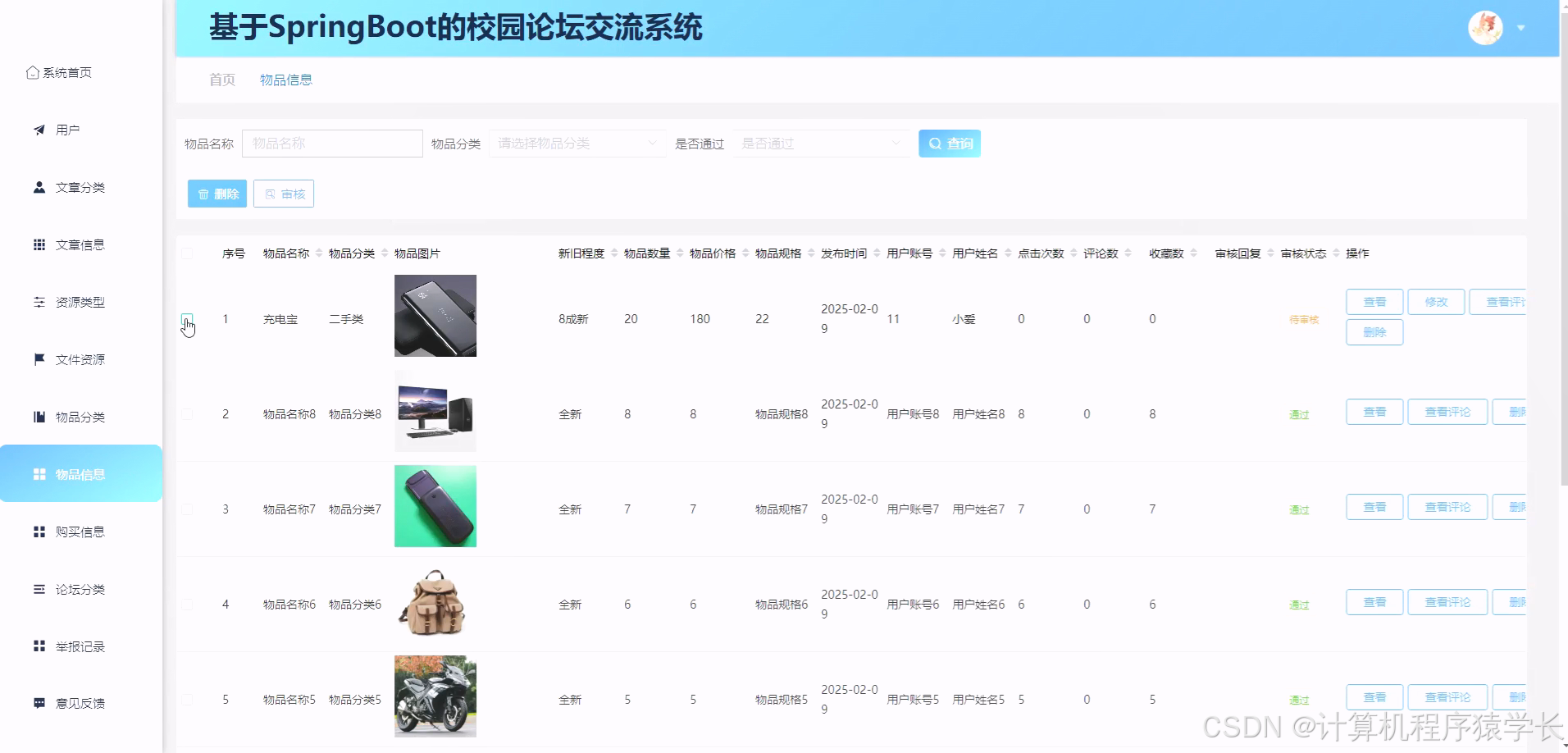
Task: Click the 文章信息 grid icon in sidebar
Action: (38, 244)
